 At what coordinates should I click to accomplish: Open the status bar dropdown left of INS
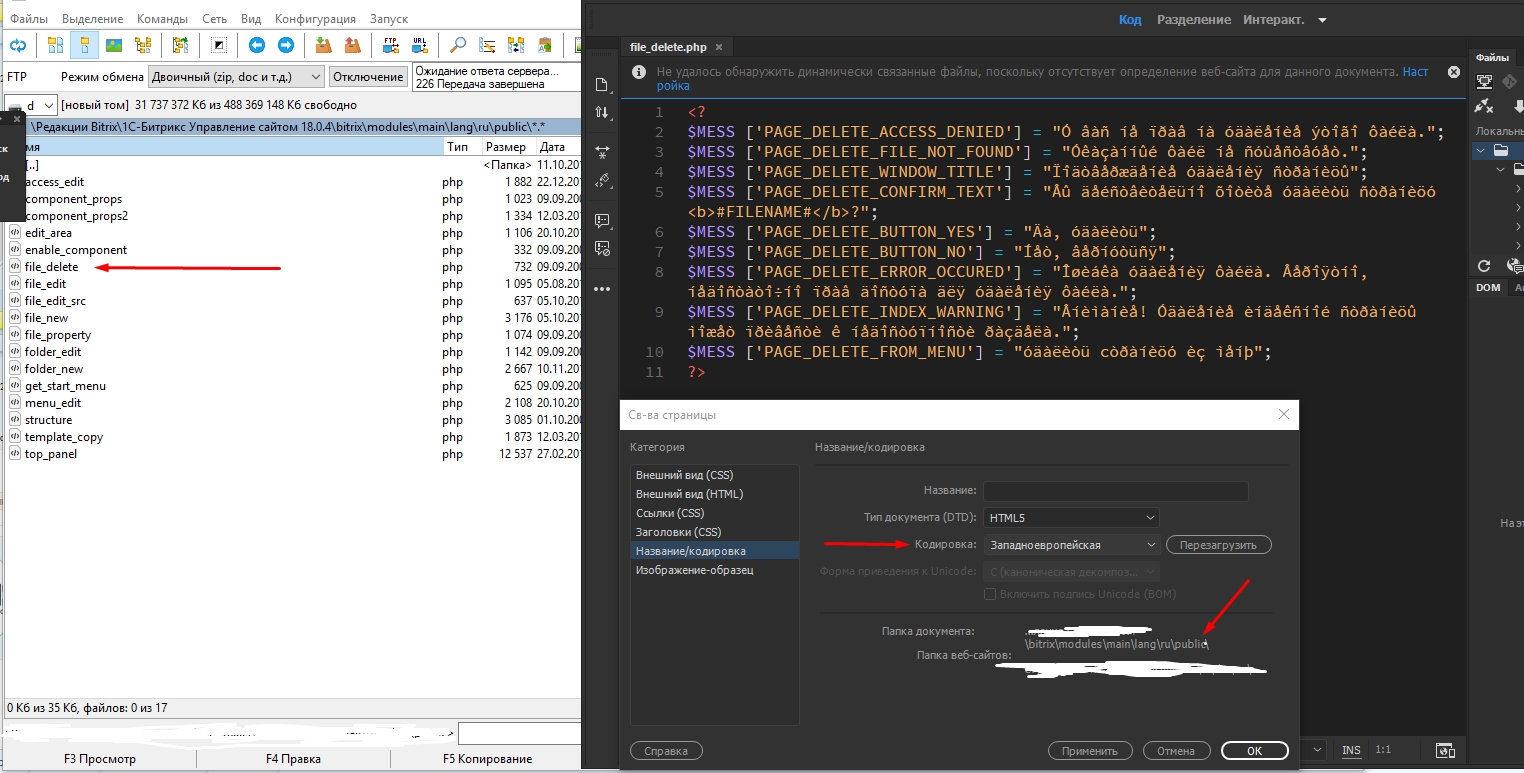1315,750
